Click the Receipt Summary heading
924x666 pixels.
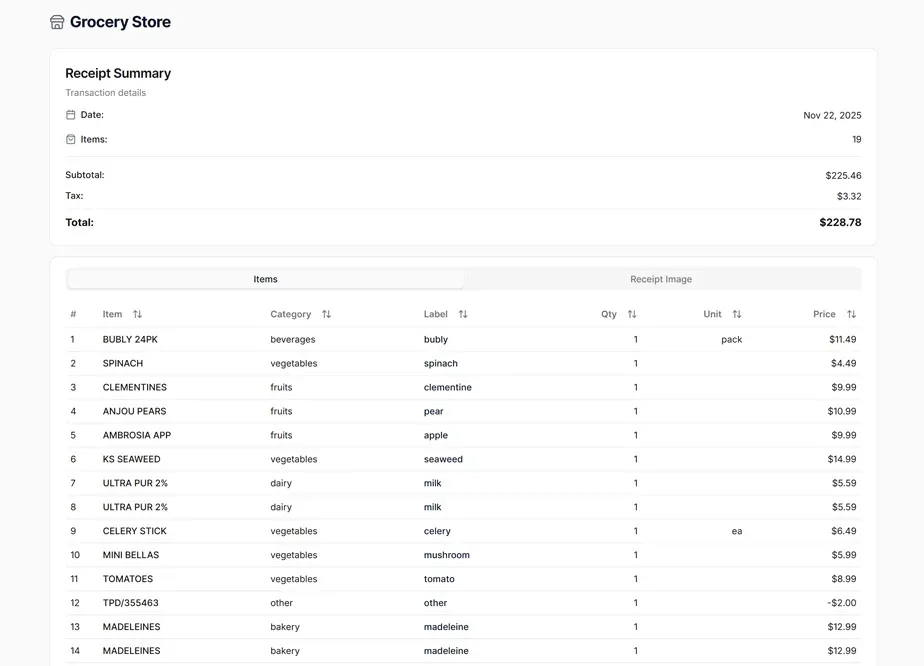point(118,73)
